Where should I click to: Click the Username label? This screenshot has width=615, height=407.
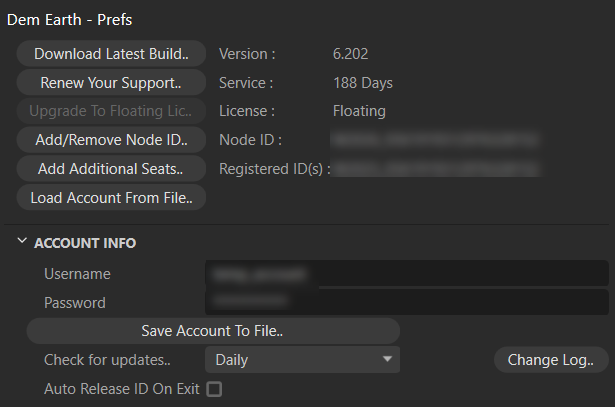pyautogui.click(x=77, y=274)
